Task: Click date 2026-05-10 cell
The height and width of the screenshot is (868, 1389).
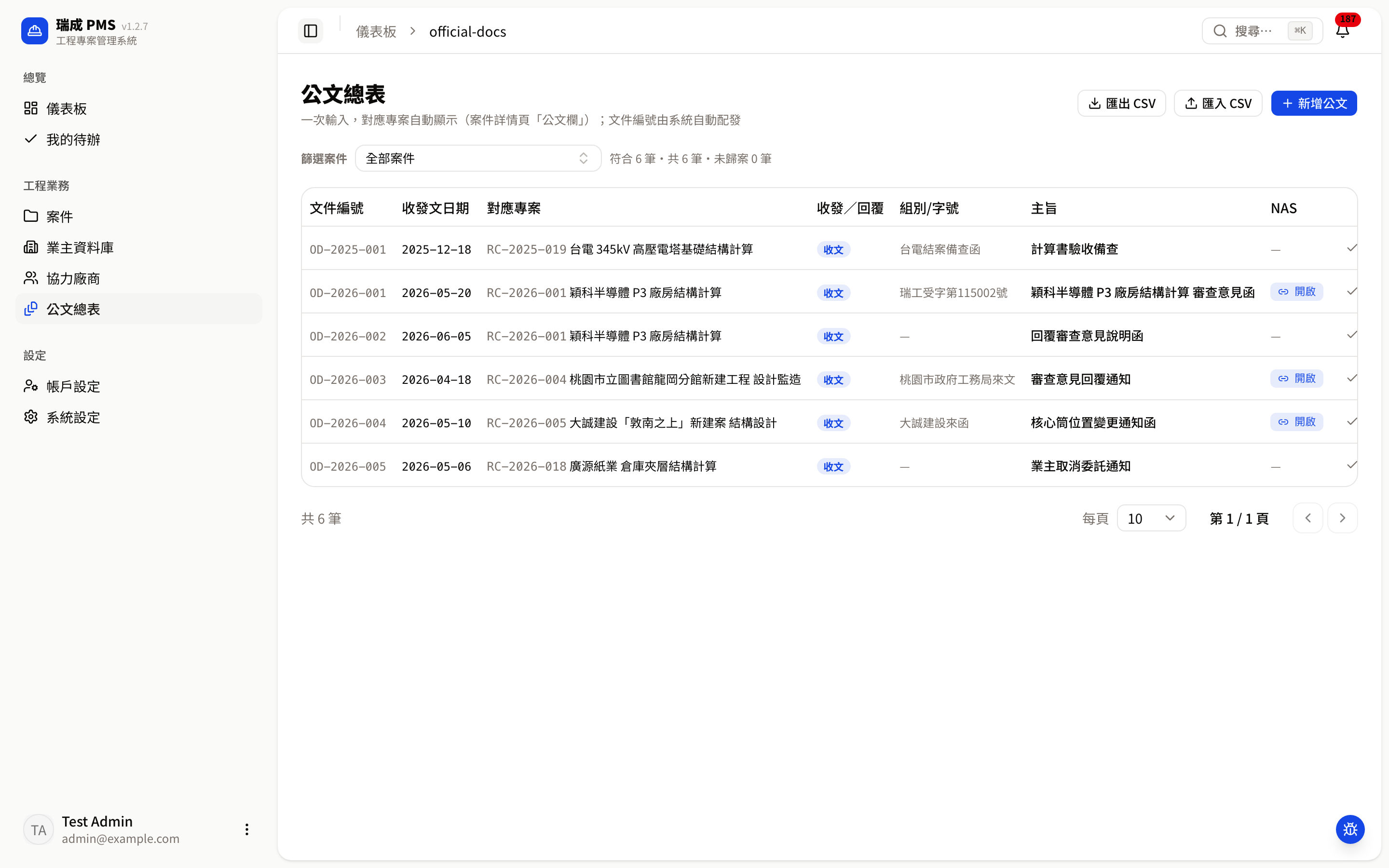Action: coord(436,423)
